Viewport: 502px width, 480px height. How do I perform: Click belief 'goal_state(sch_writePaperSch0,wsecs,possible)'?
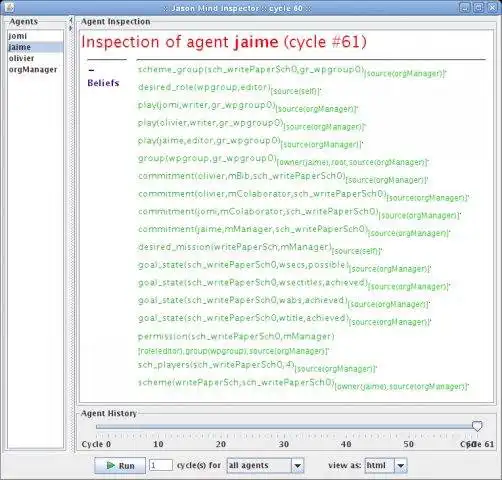243,265
